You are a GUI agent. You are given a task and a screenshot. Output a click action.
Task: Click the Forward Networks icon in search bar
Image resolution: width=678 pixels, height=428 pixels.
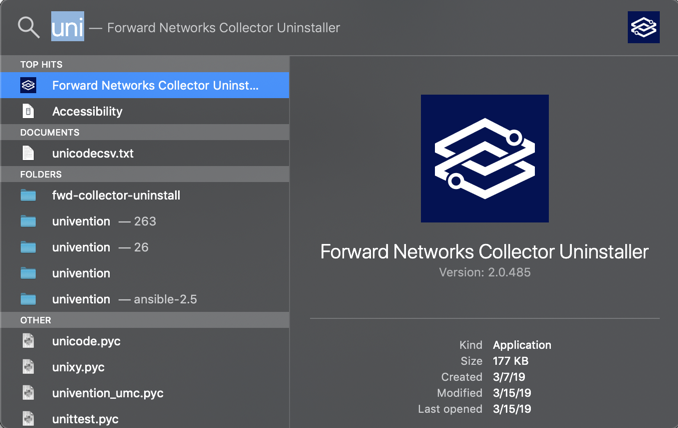point(643,27)
